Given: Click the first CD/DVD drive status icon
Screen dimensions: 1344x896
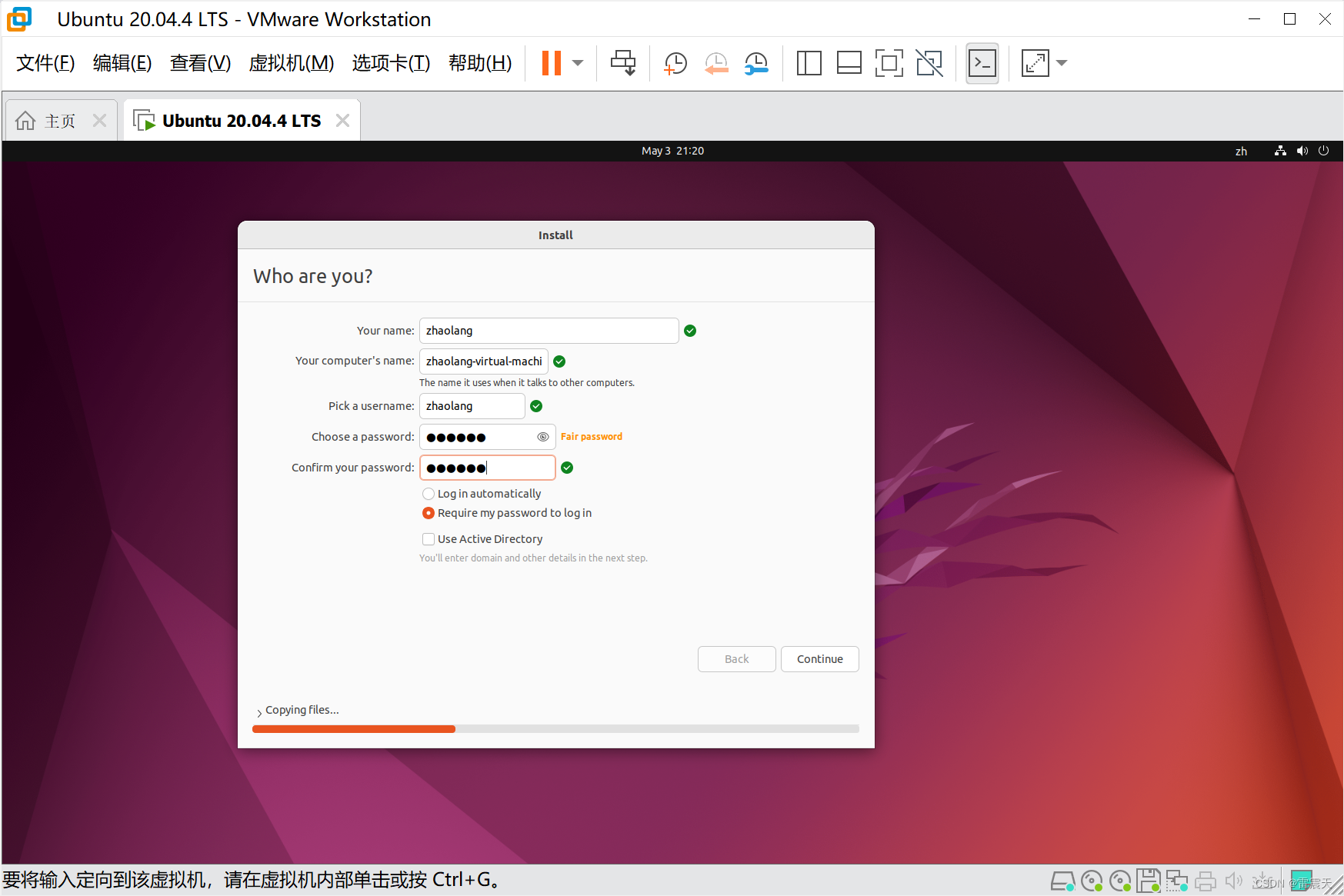Looking at the screenshot, I should 1092,881.
